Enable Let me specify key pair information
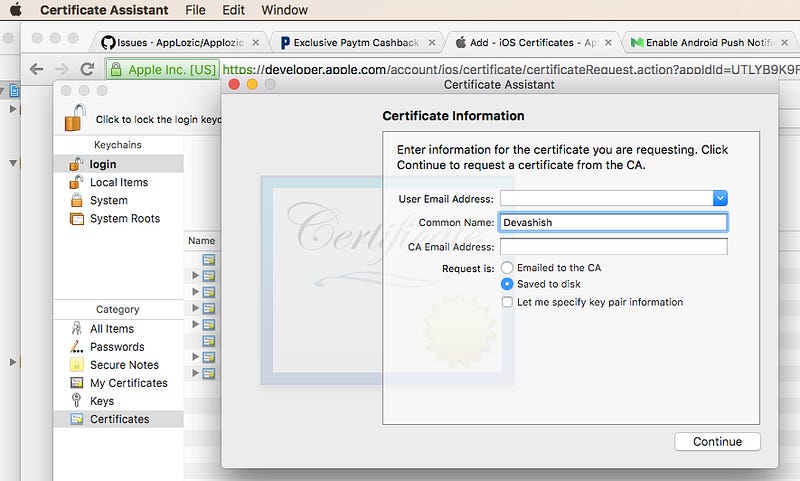This screenshot has height=481, width=800. 507,302
